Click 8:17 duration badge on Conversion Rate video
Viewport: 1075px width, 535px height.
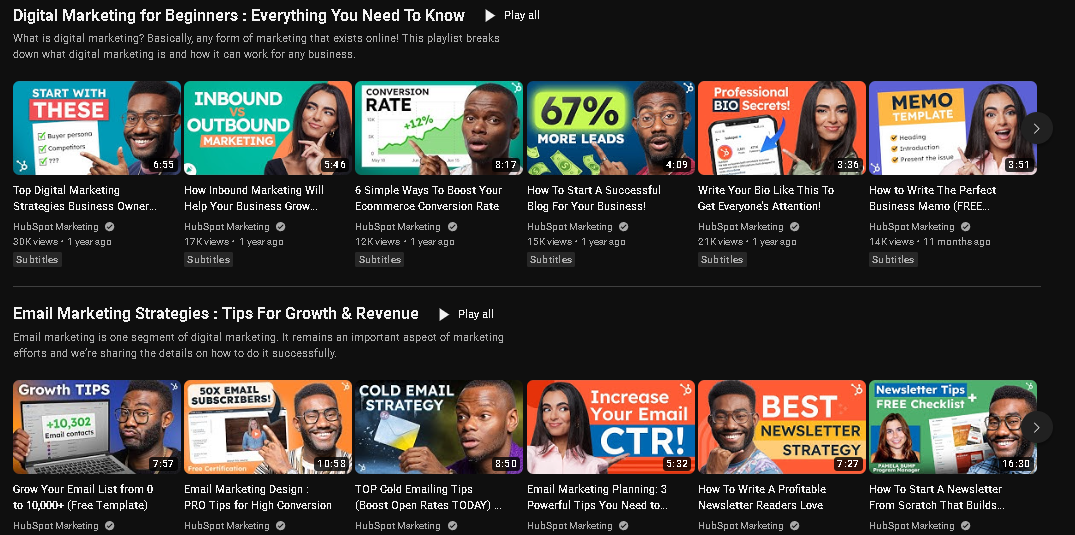coord(506,165)
